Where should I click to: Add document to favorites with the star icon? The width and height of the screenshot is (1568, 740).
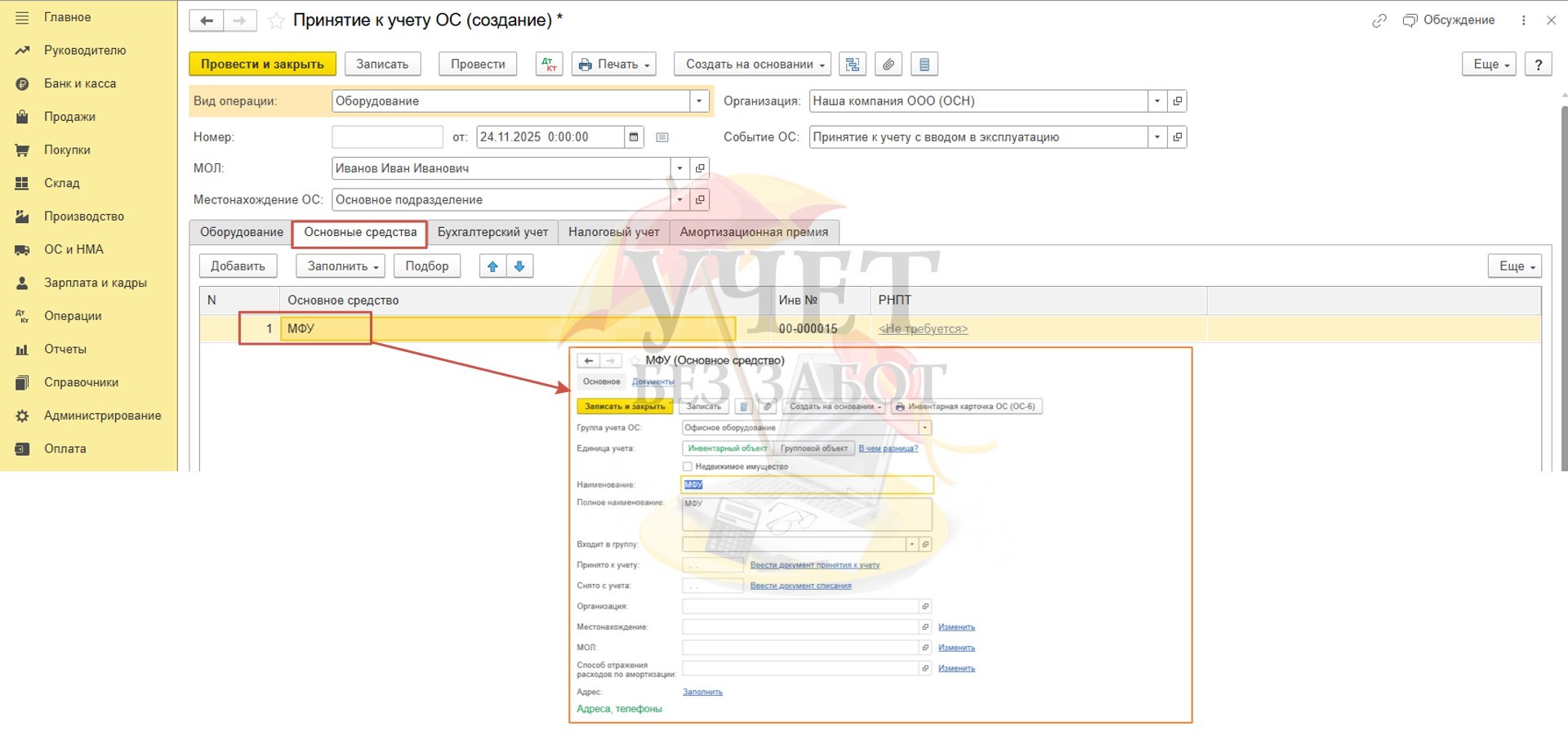pos(277,21)
